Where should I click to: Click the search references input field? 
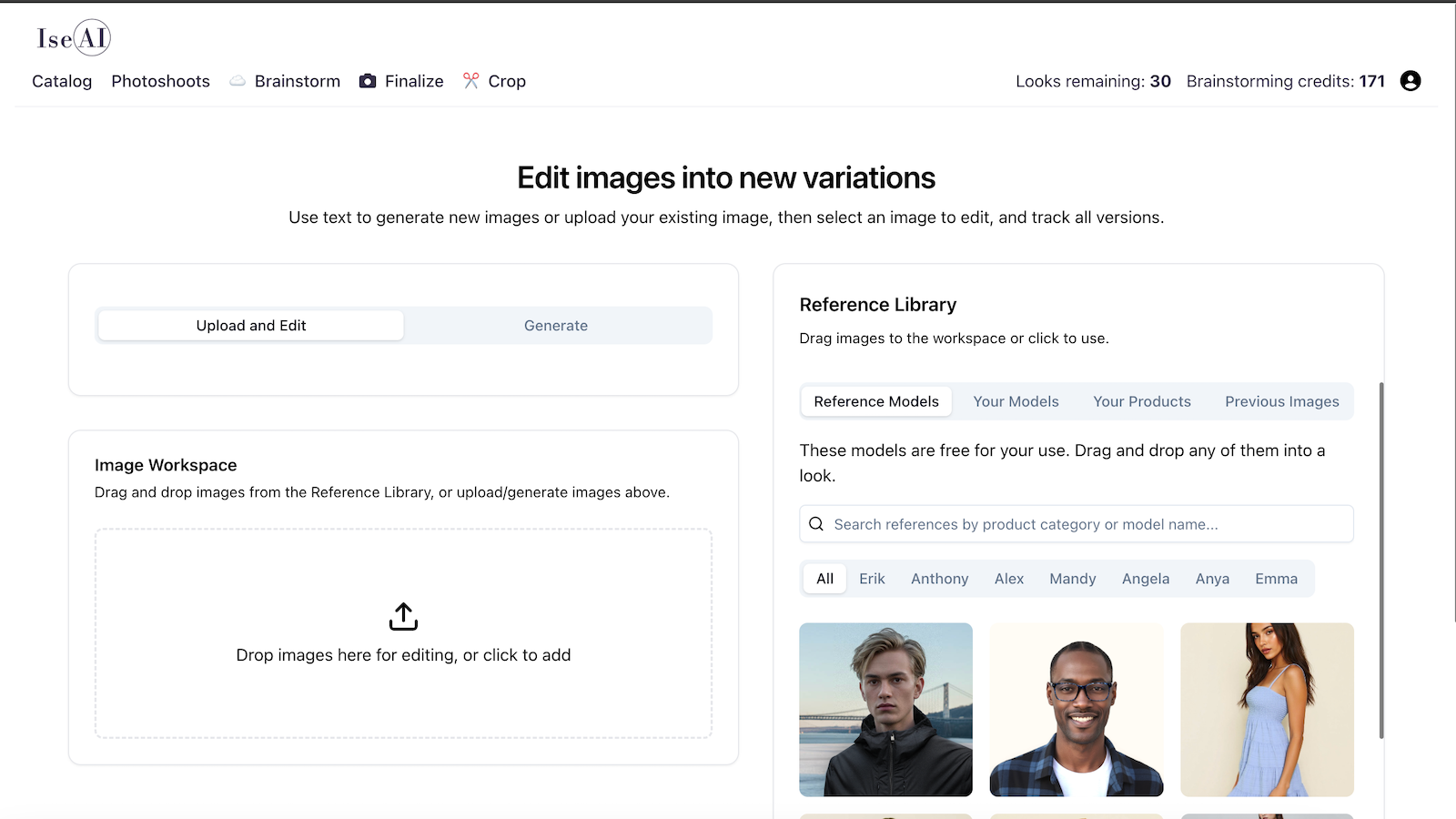point(1046,523)
